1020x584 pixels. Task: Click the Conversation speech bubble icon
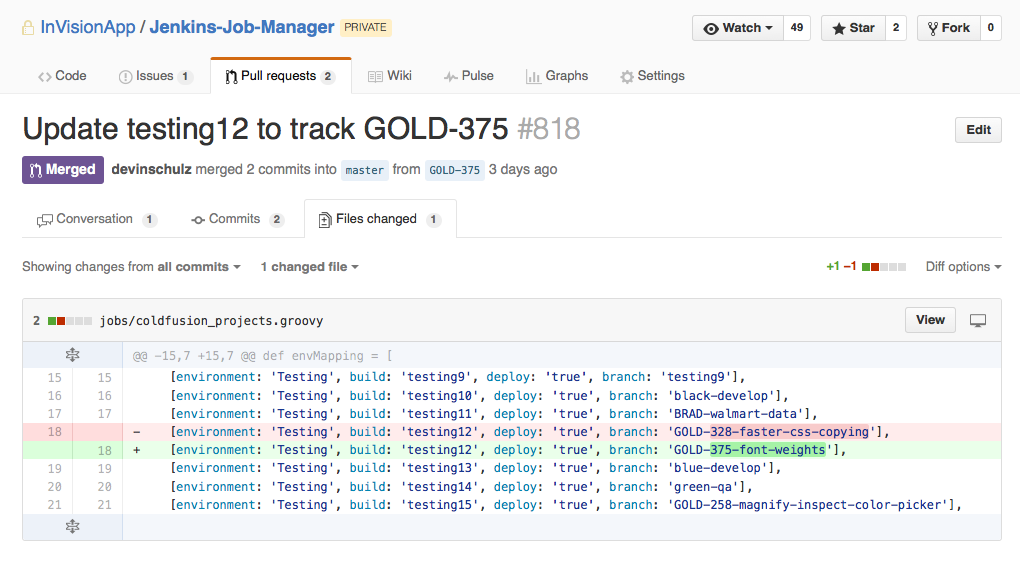(45, 220)
